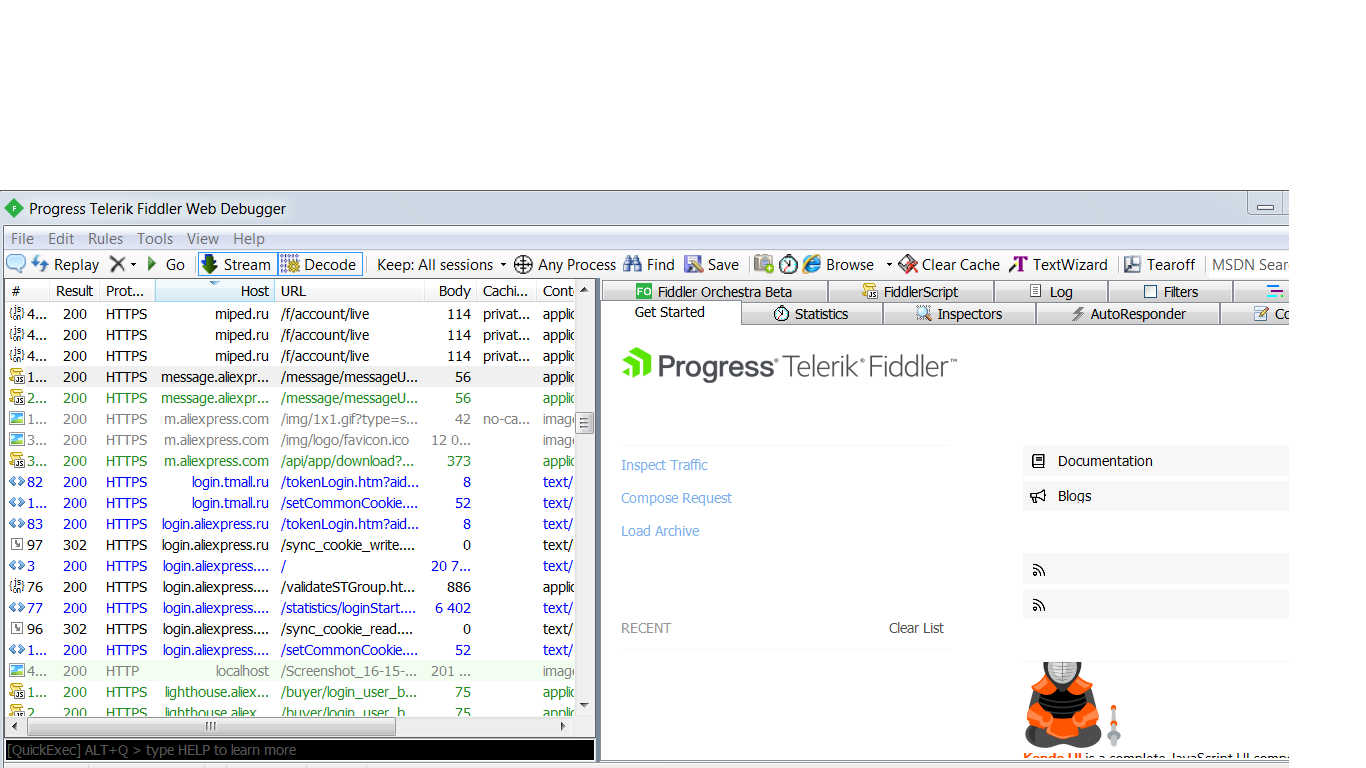Click the Load Archive link
The image size is (1366, 768).
[660, 531]
